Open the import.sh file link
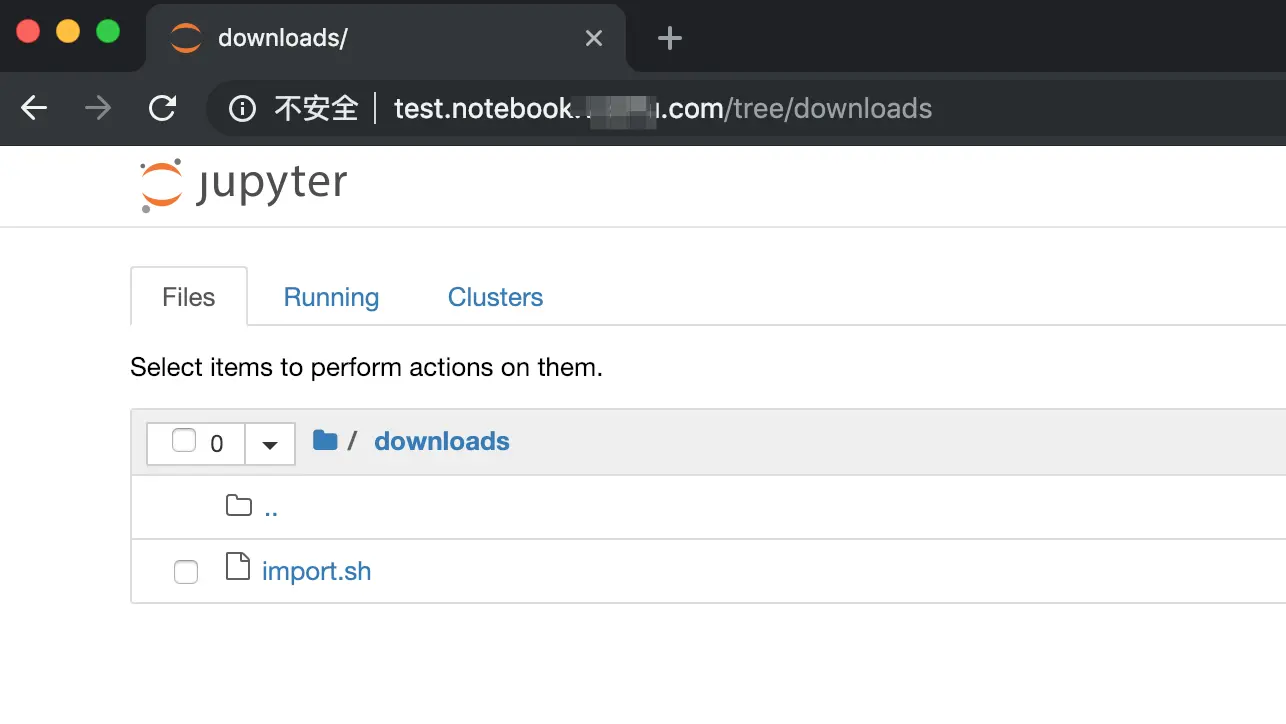1286x724 pixels. click(316, 572)
